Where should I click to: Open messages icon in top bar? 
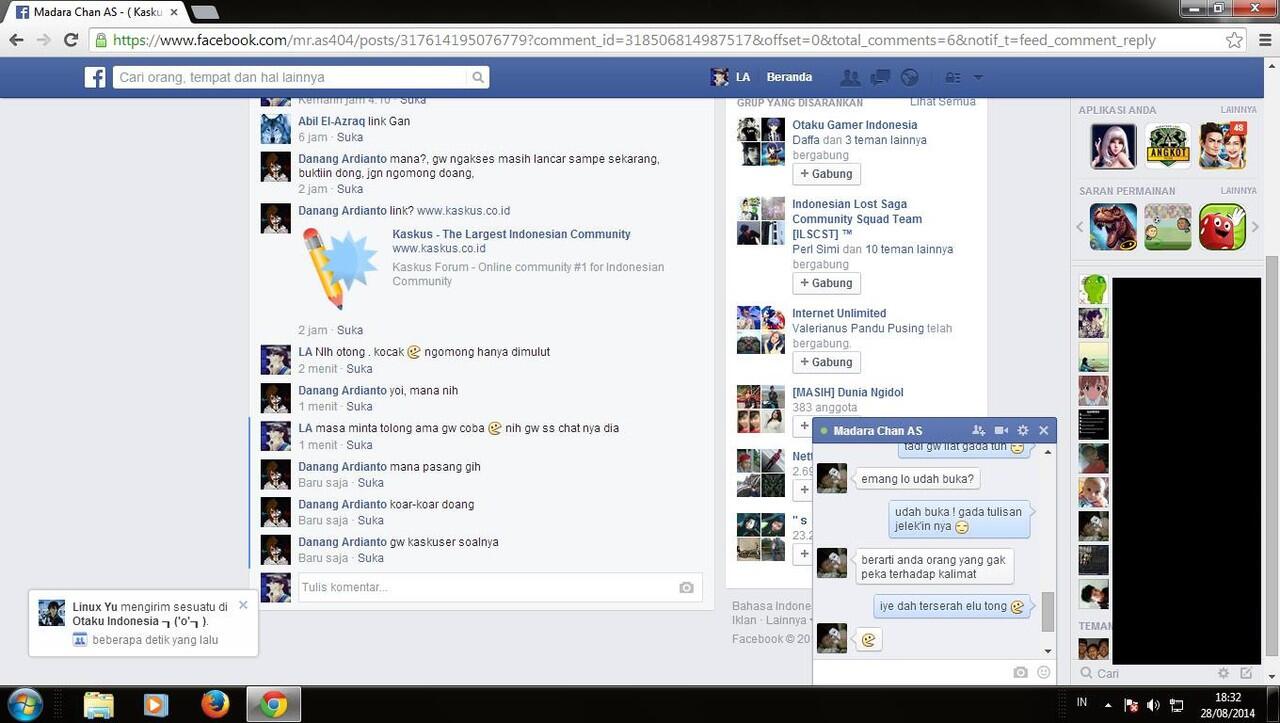(x=880, y=77)
